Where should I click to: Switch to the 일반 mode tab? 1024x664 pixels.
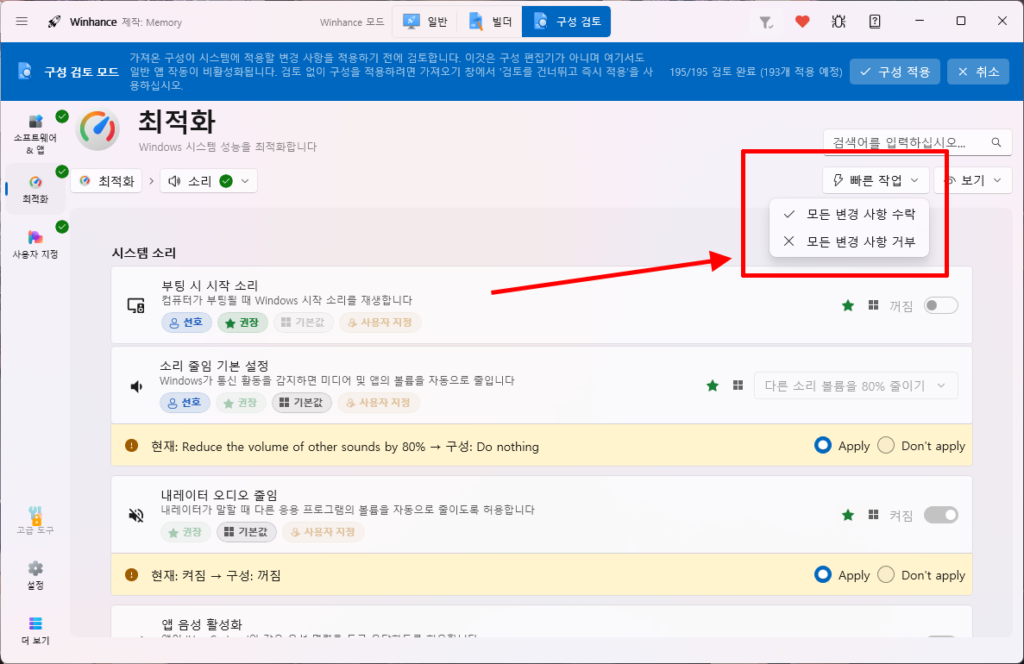click(425, 22)
